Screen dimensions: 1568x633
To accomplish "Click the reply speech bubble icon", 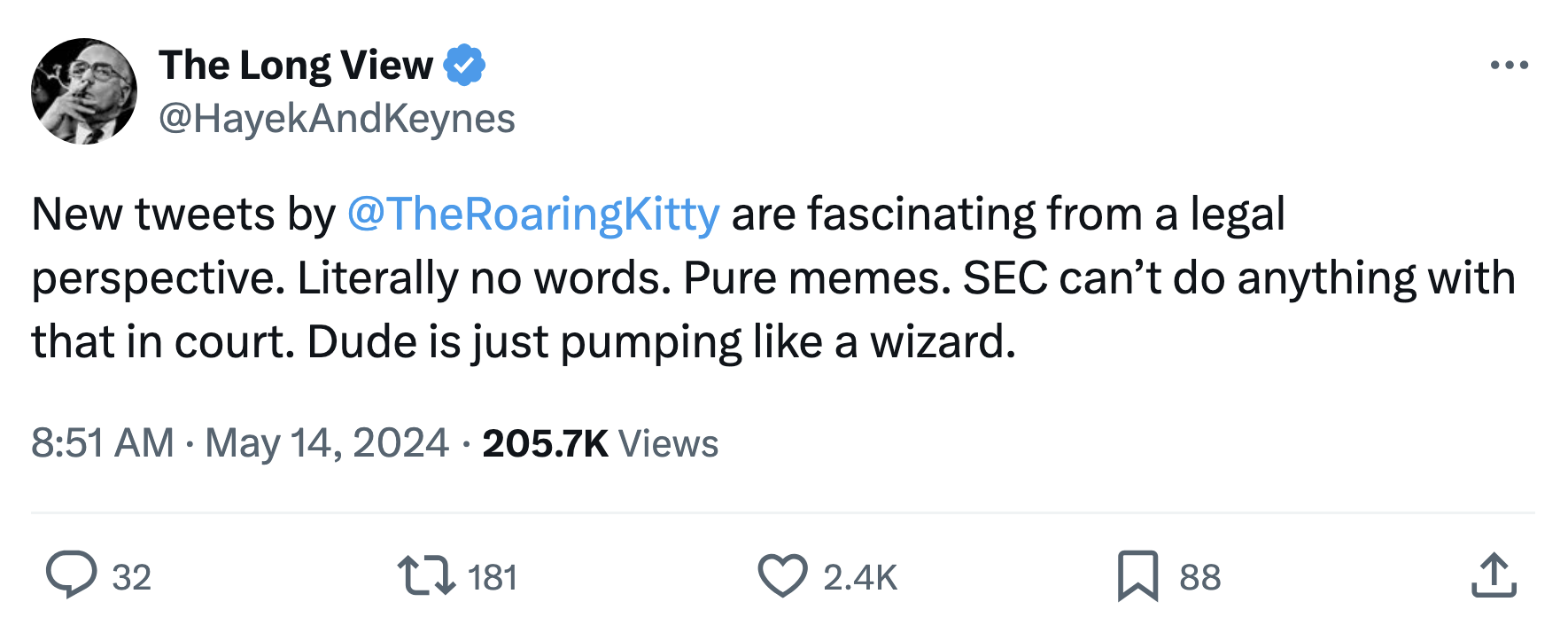I will (71, 574).
